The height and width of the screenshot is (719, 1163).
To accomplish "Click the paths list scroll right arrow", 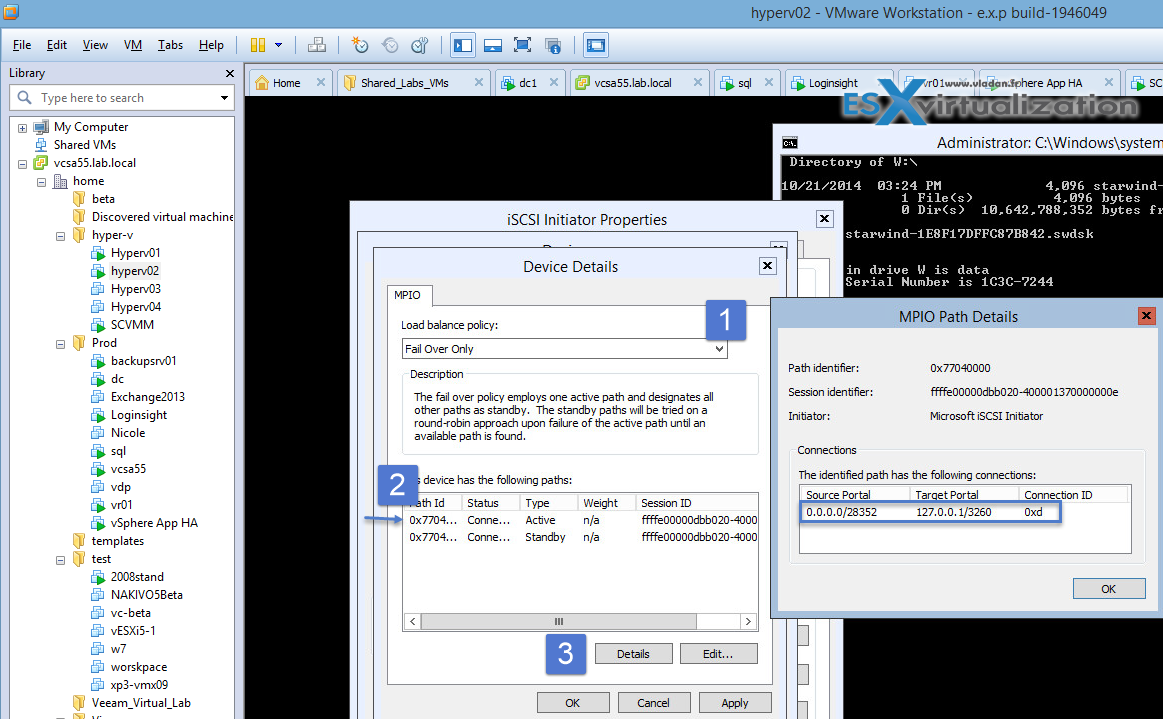I will (x=748, y=622).
